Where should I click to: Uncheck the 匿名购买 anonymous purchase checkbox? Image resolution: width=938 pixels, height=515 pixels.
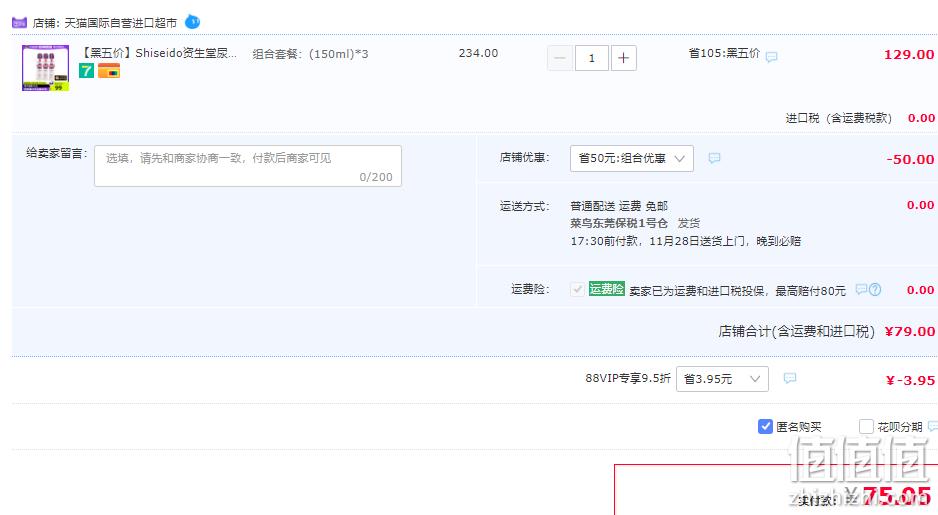coord(765,426)
